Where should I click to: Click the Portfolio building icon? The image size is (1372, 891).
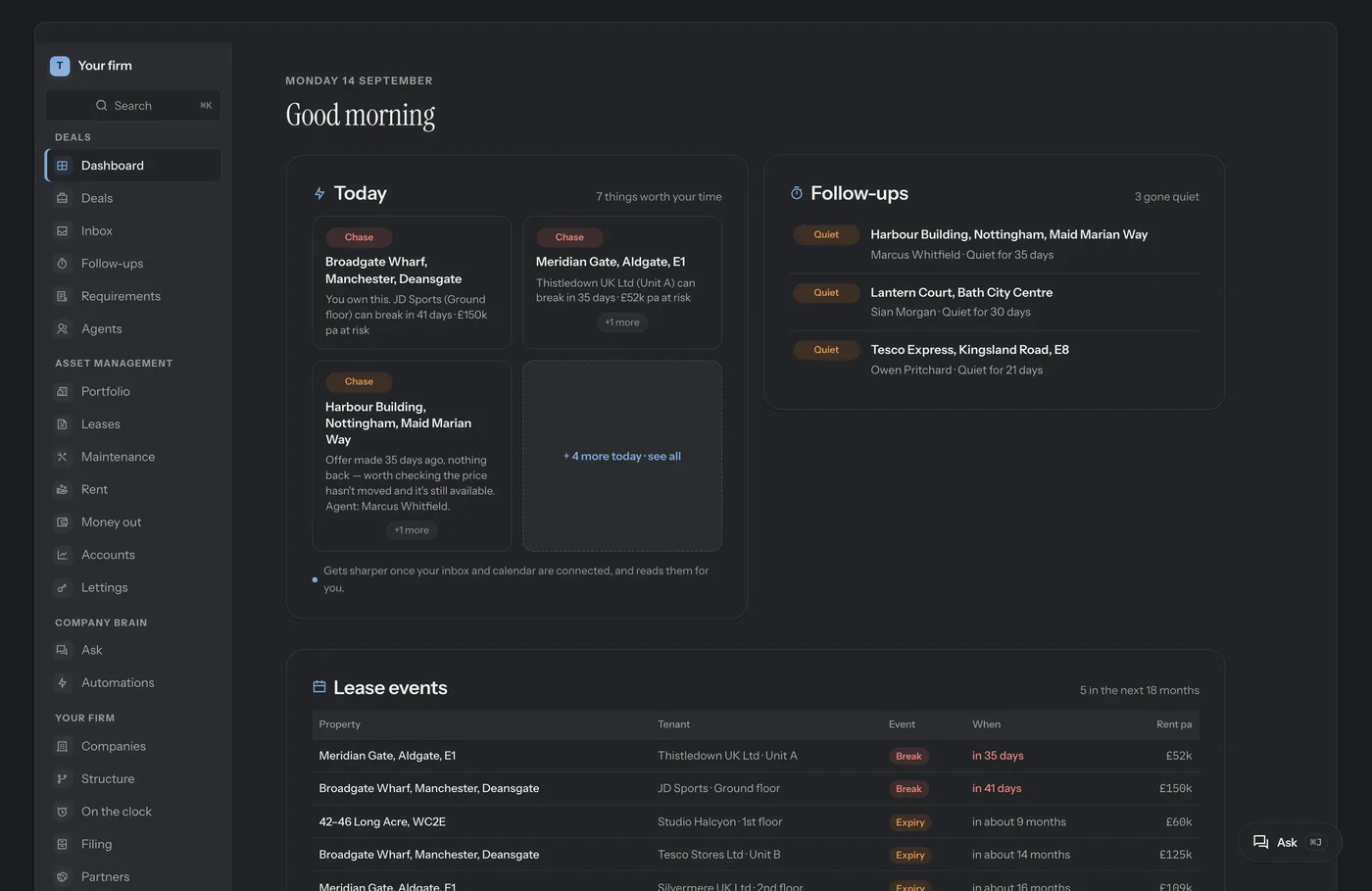point(62,391)
